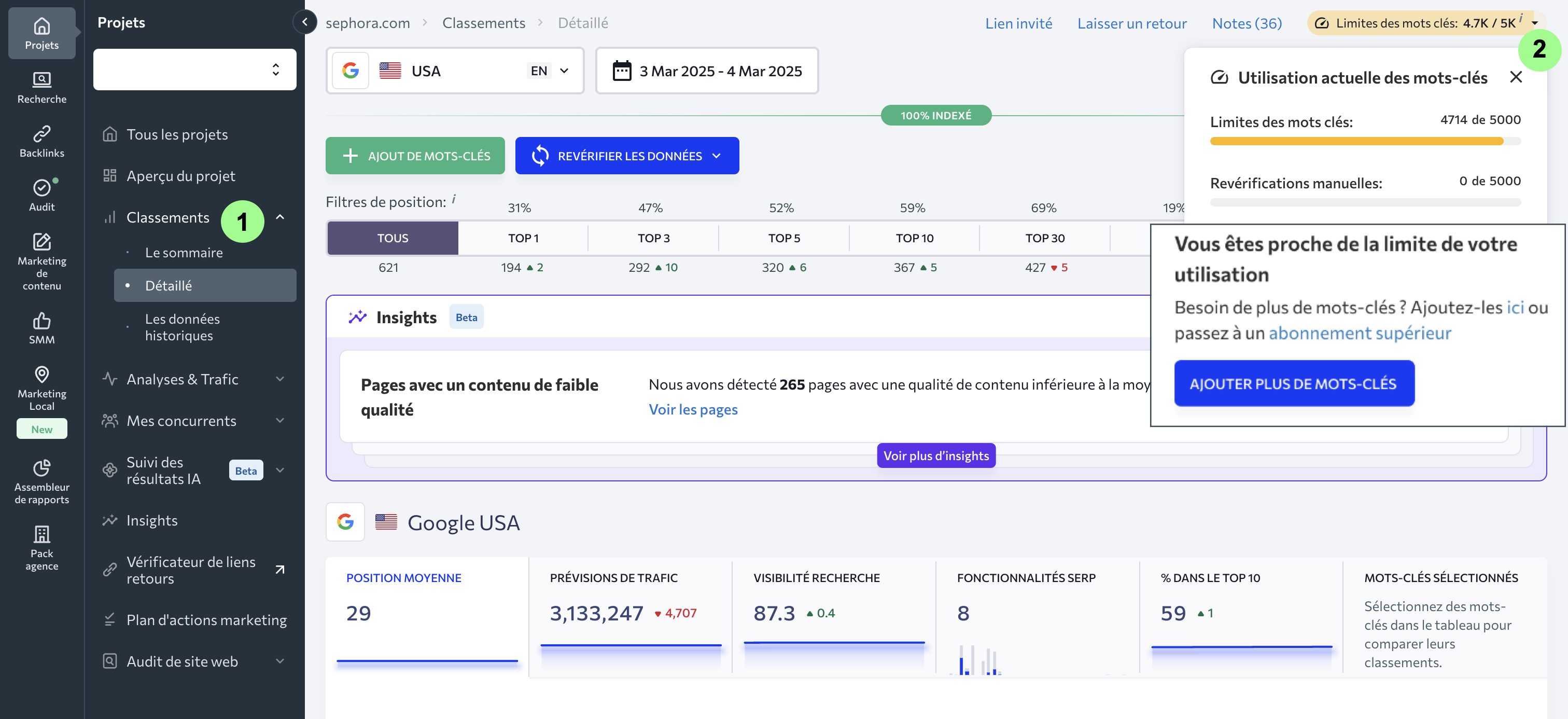Viewport: 1568px width, 719px height.
Task: Open the Voir les pages link
Action: 693,410
